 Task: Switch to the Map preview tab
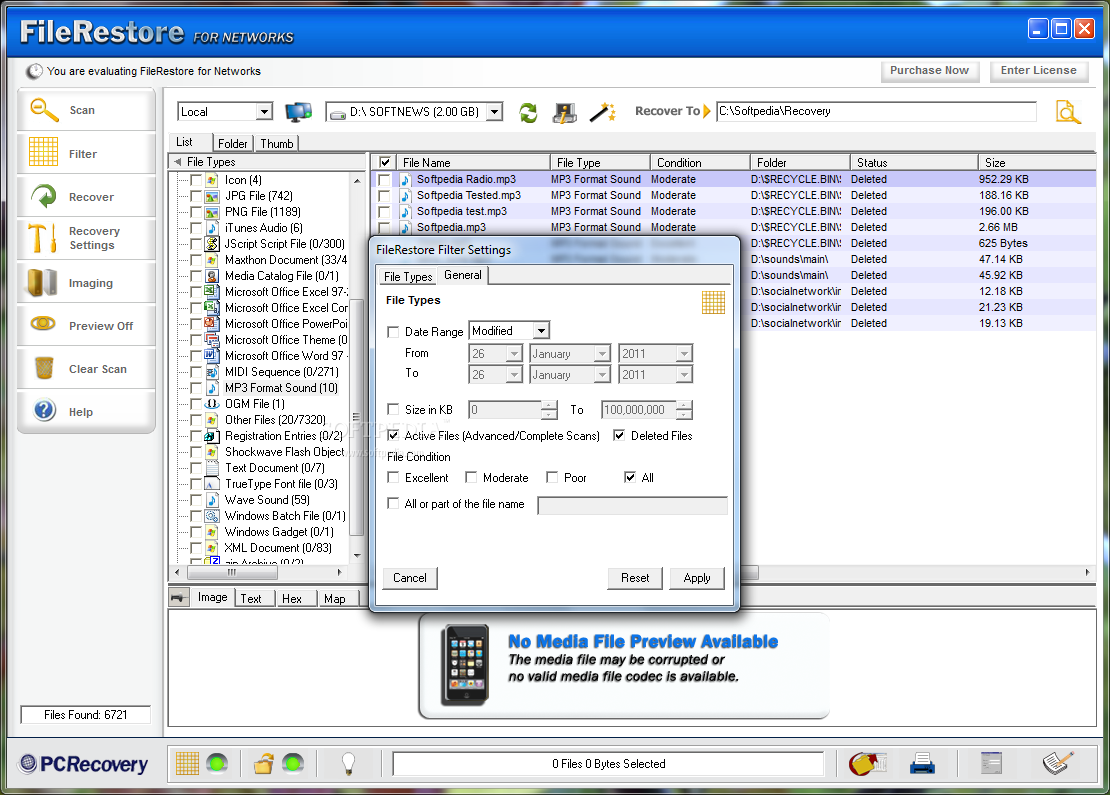[x=335, y=599]
